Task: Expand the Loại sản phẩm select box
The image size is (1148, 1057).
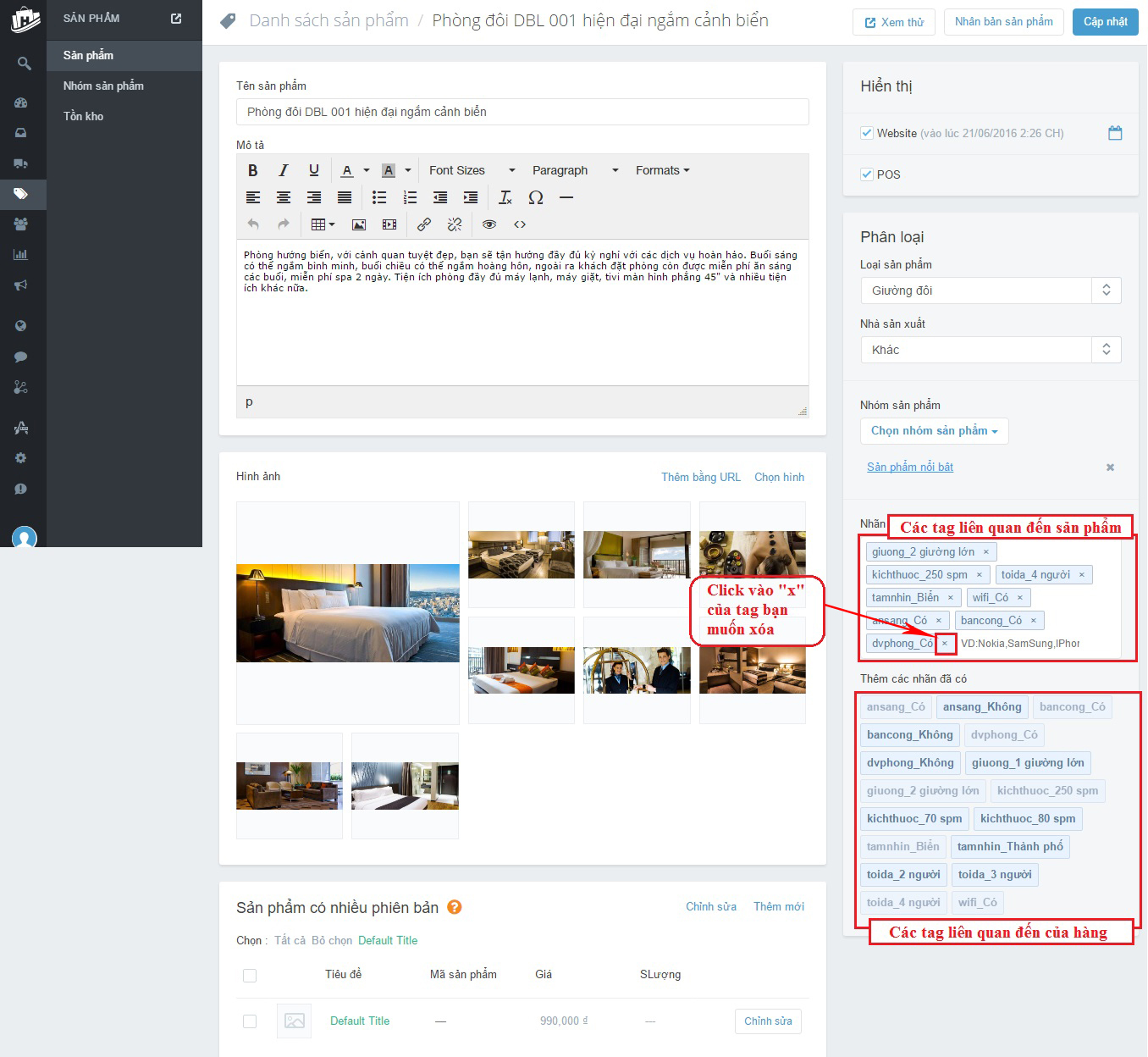Action: (x=990, y=291)
